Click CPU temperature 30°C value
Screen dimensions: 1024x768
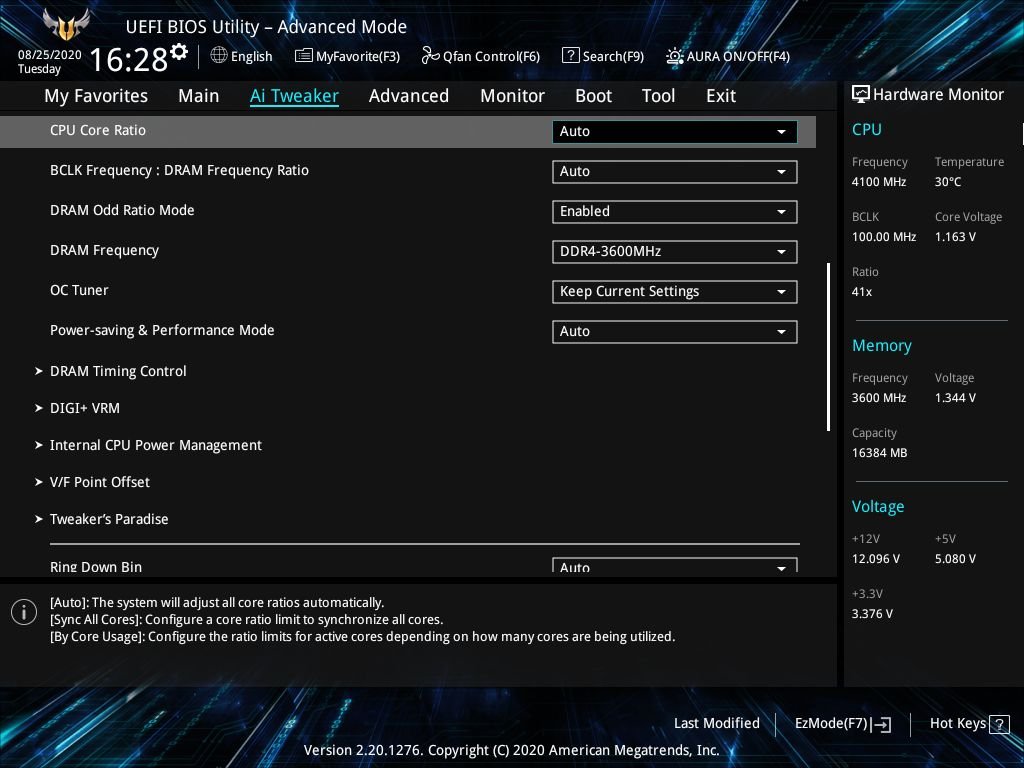[x=948, y=182]
